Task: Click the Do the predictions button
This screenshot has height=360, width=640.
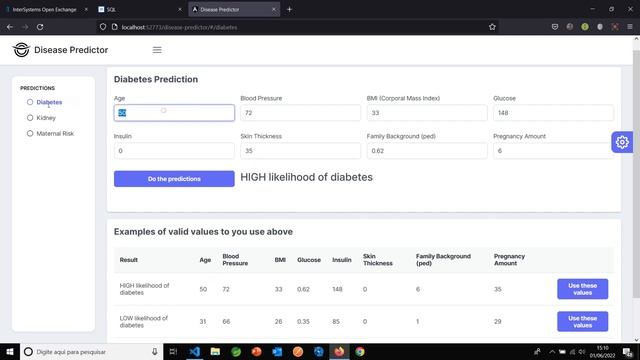Action: 174,179
